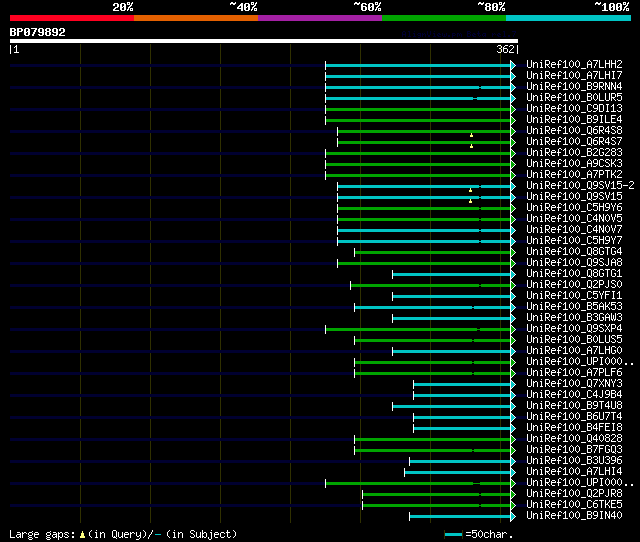Click the query end position 362
Screen dimensions: 640x542
pos(505,49)
